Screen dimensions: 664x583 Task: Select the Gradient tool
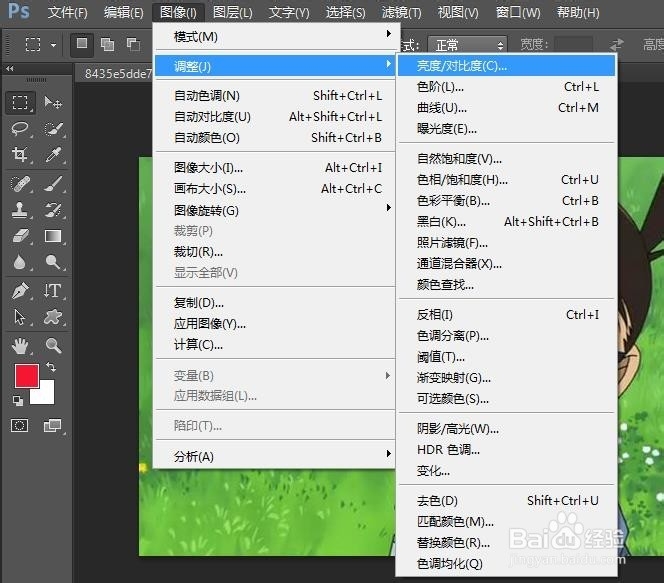coord(53,236)
